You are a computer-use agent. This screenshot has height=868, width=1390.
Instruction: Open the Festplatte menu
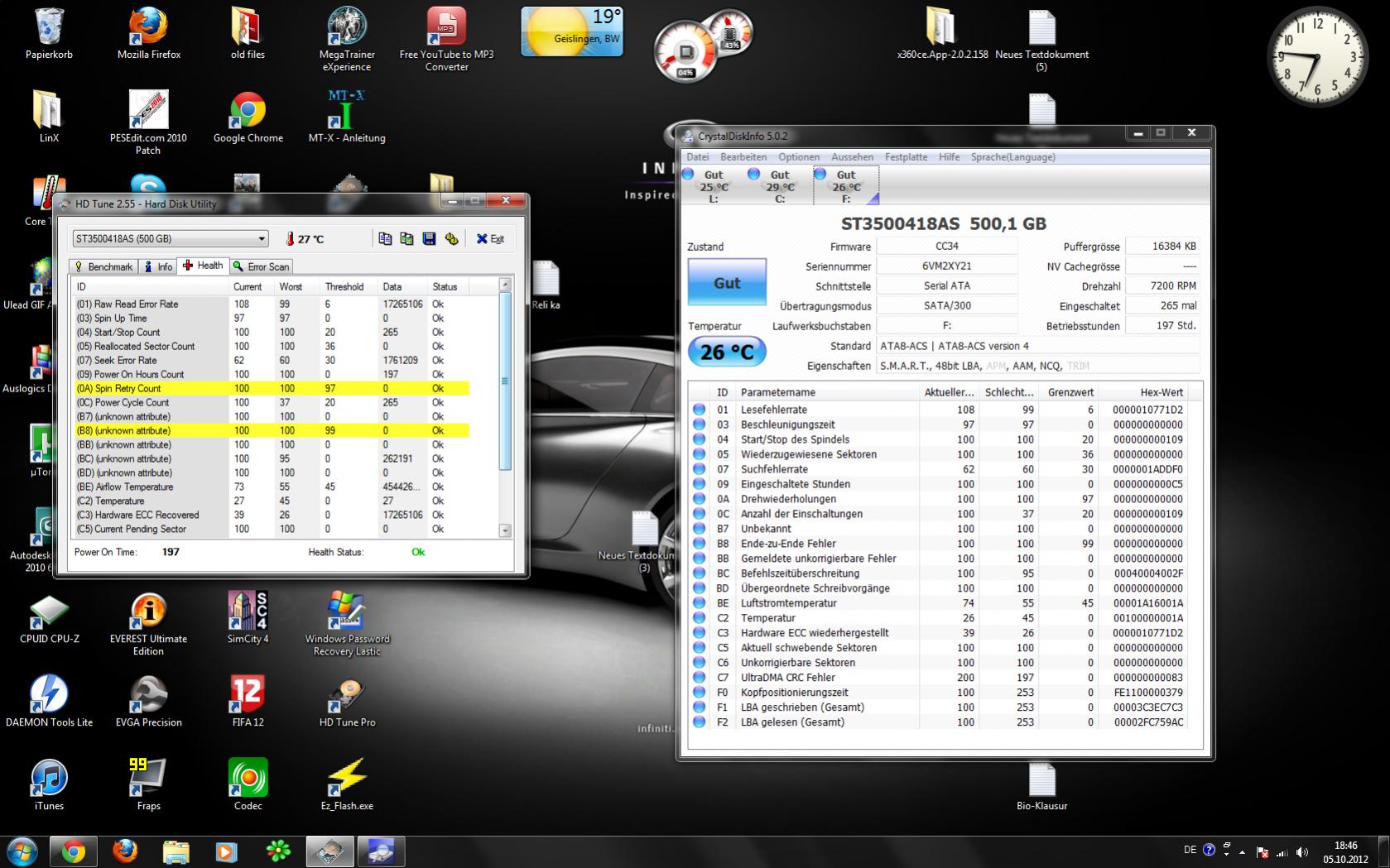pyautogui.click(x=907, y=156)
